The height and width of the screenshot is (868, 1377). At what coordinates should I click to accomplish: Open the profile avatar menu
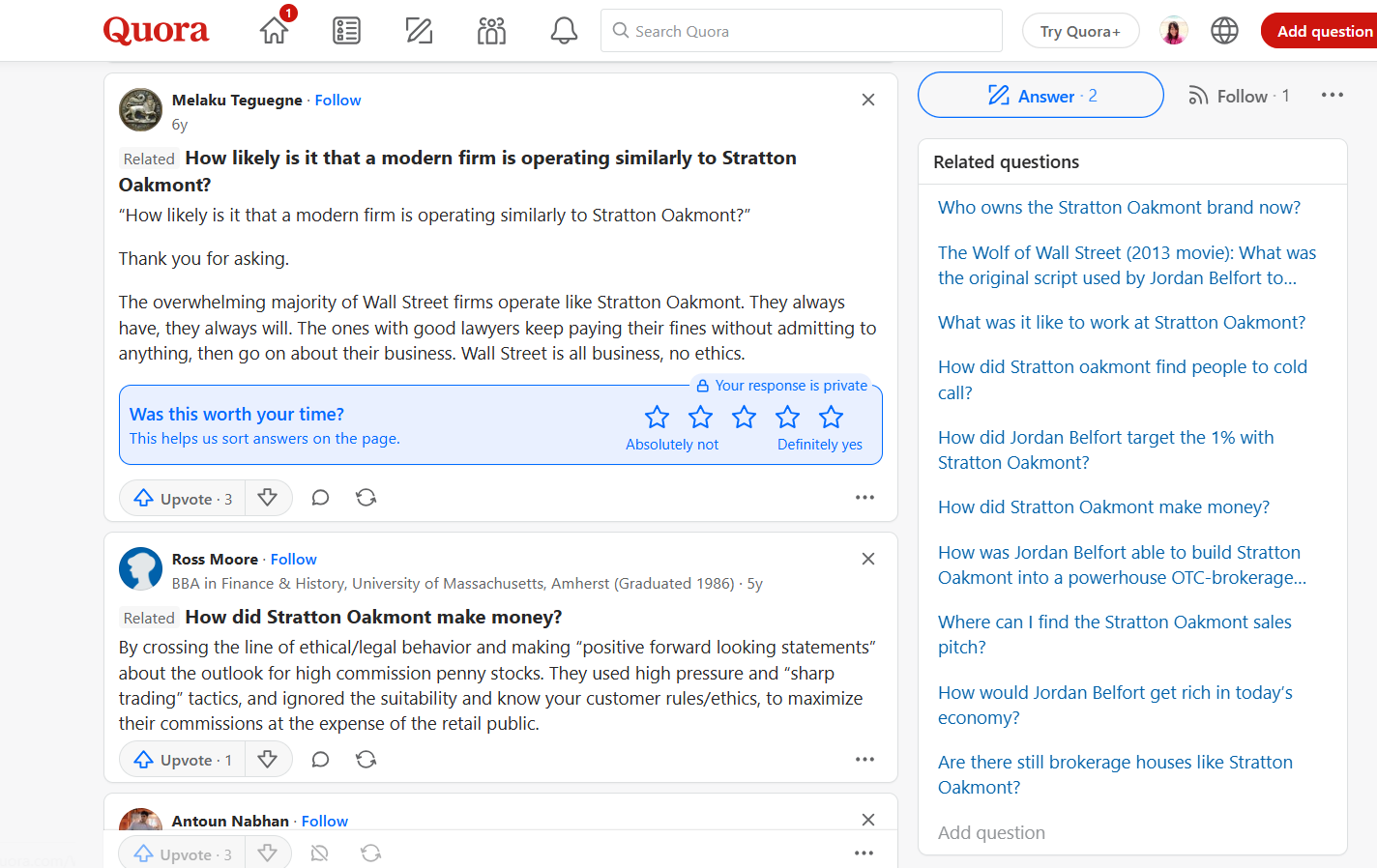[x=1174, y=31]
